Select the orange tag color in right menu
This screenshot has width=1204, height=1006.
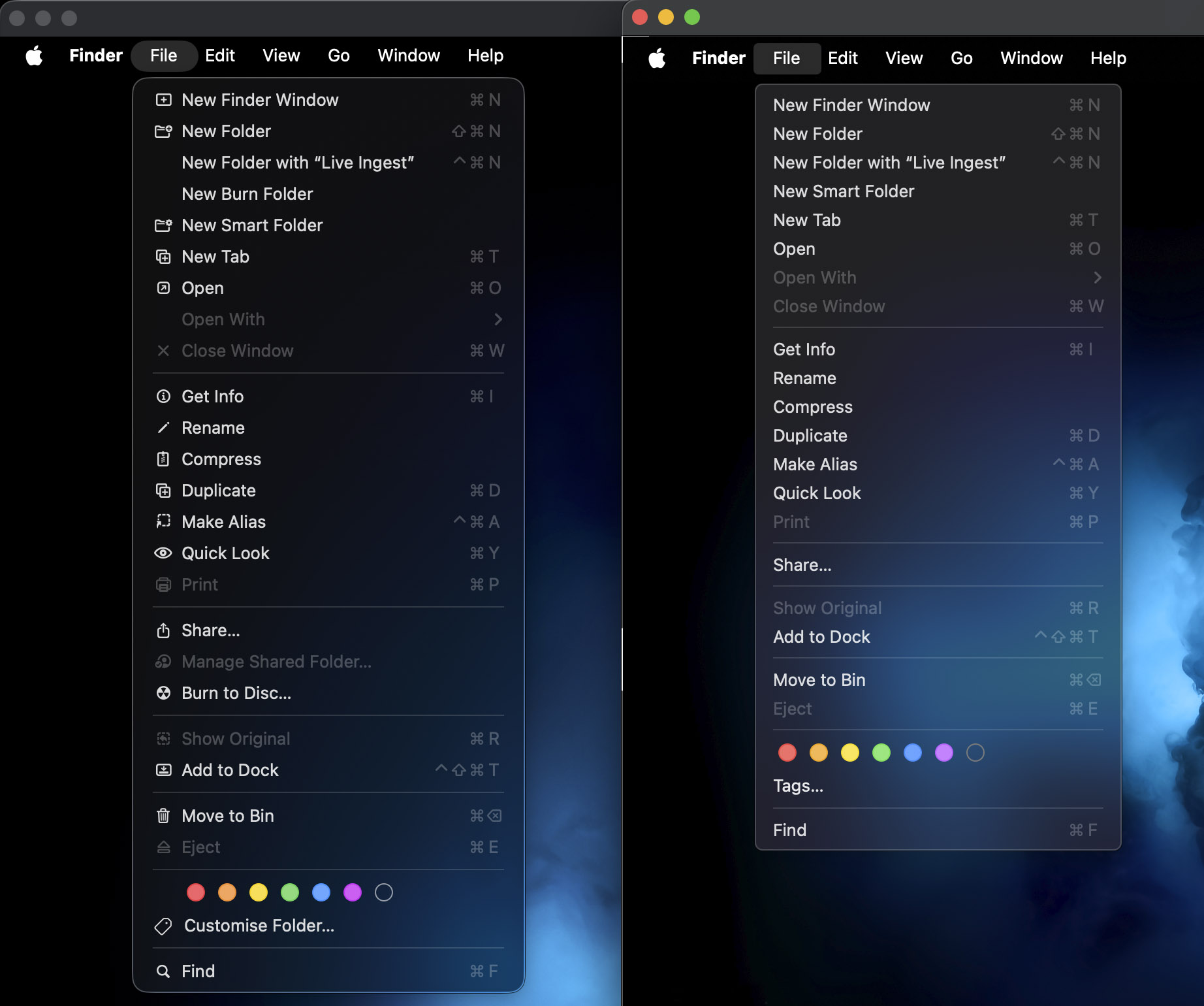pos(819,753)
